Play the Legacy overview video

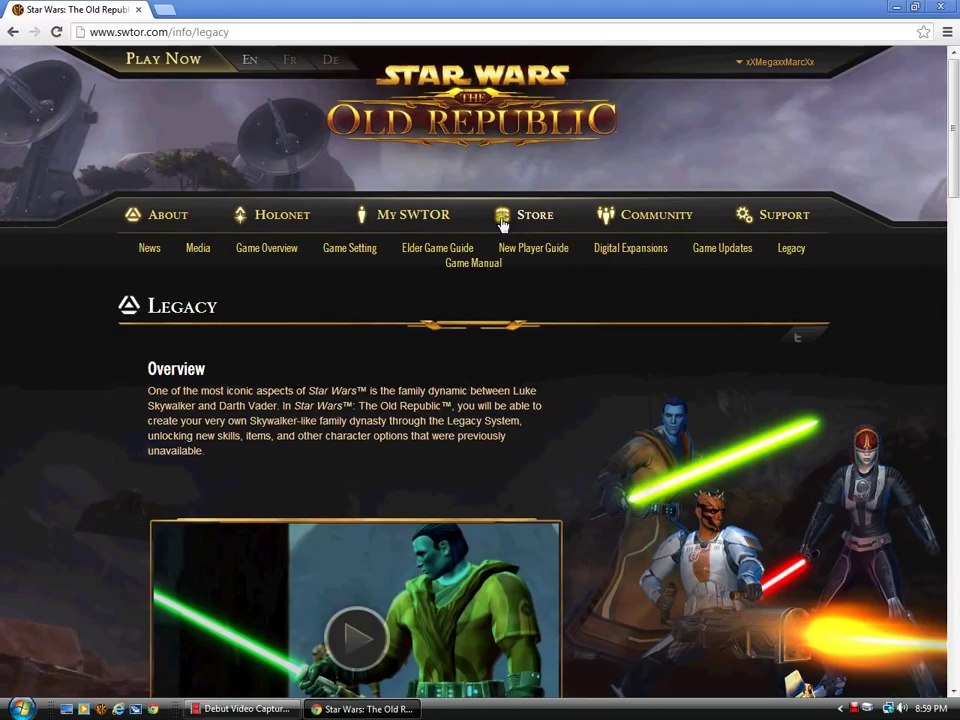356,639
